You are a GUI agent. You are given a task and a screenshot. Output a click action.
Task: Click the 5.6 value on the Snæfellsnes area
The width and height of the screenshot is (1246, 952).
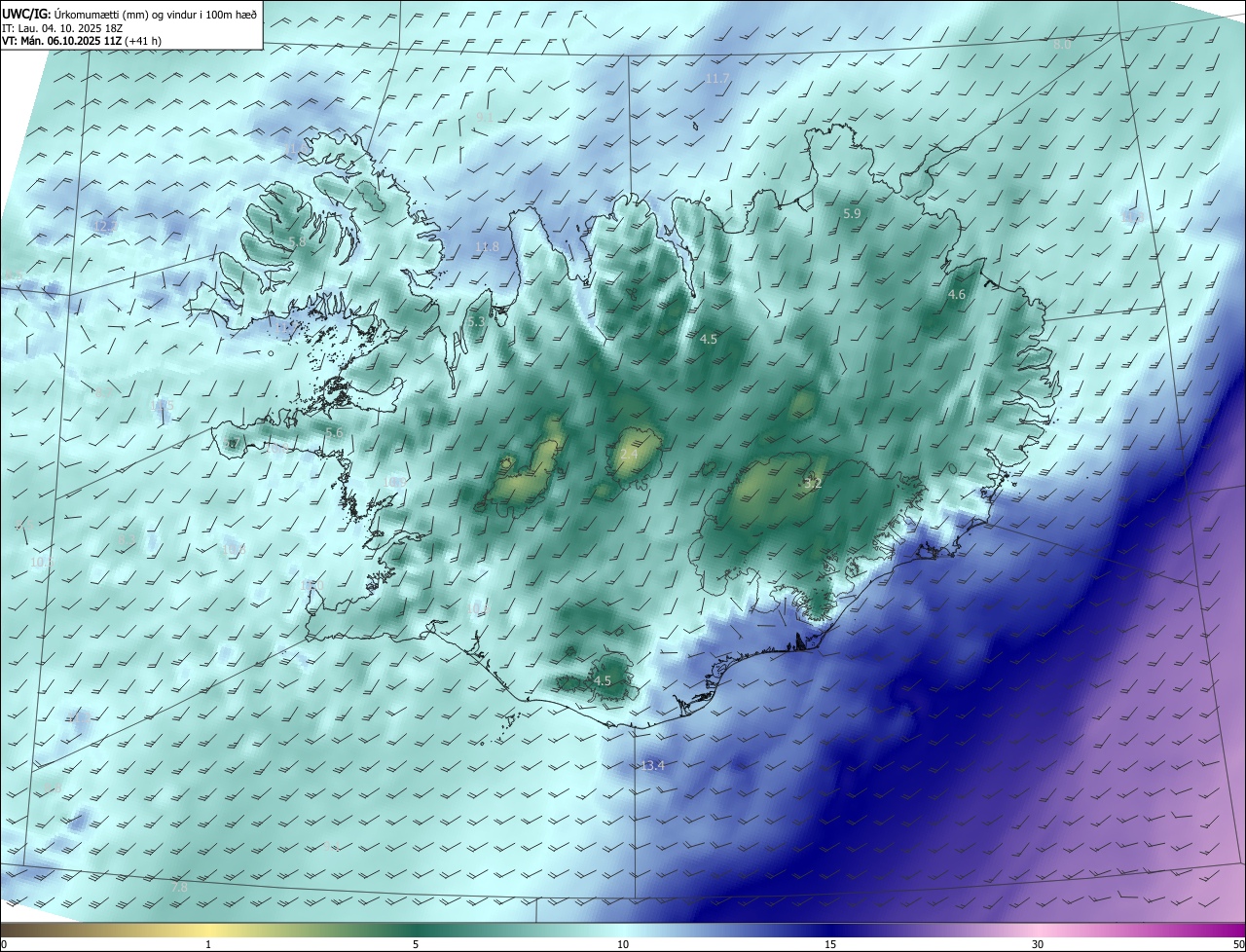click(x=335, y=433)
